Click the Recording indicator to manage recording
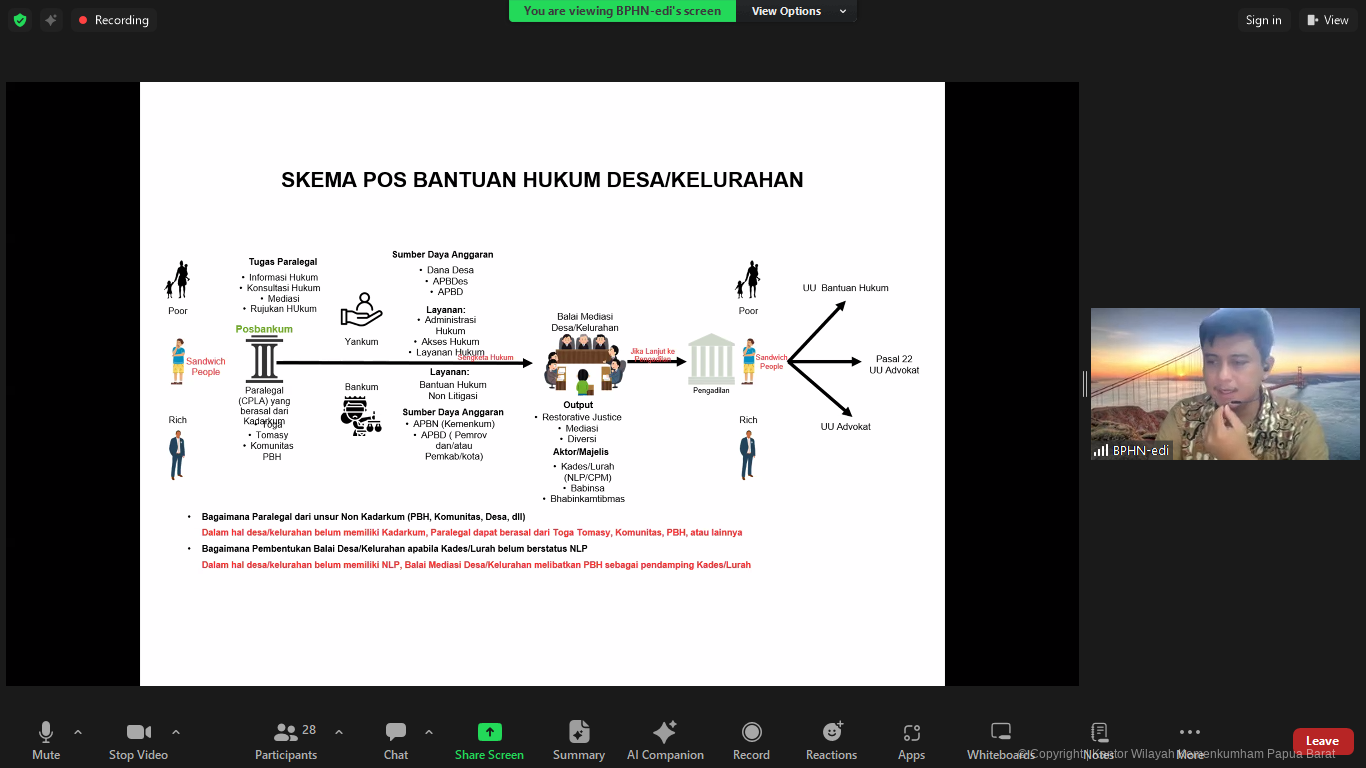1366x768 pixels. 113,19
